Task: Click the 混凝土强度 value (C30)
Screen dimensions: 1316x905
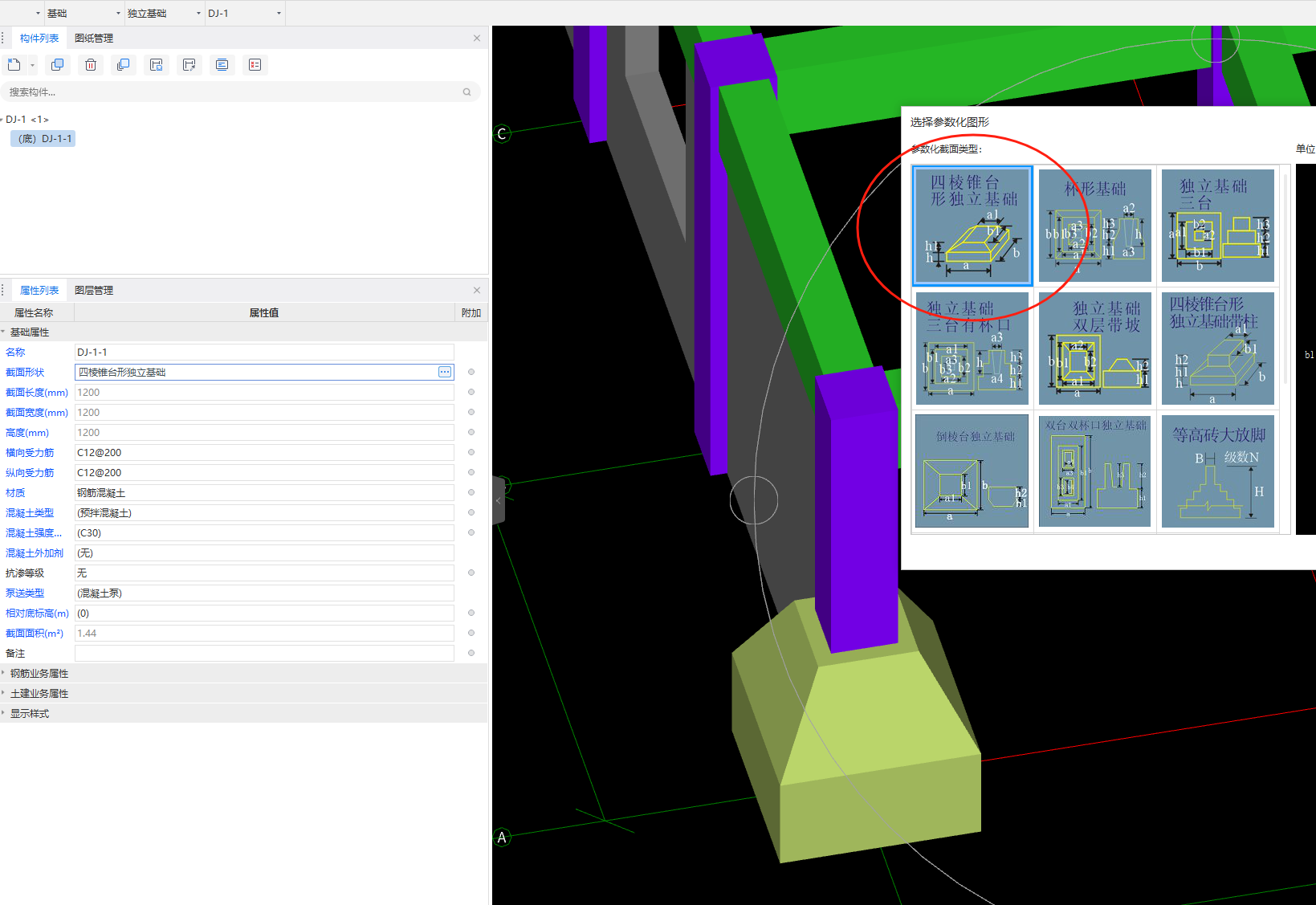Action: pyautogui.click(x=264, y=532)
